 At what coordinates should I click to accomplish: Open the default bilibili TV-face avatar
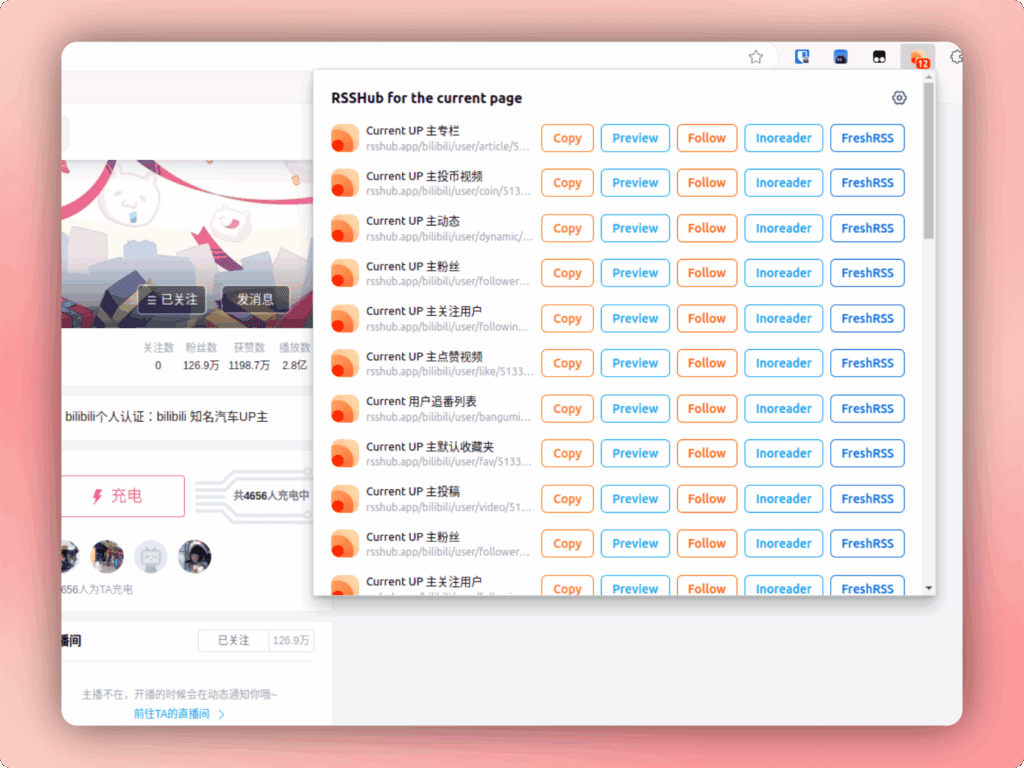[151, 556]
